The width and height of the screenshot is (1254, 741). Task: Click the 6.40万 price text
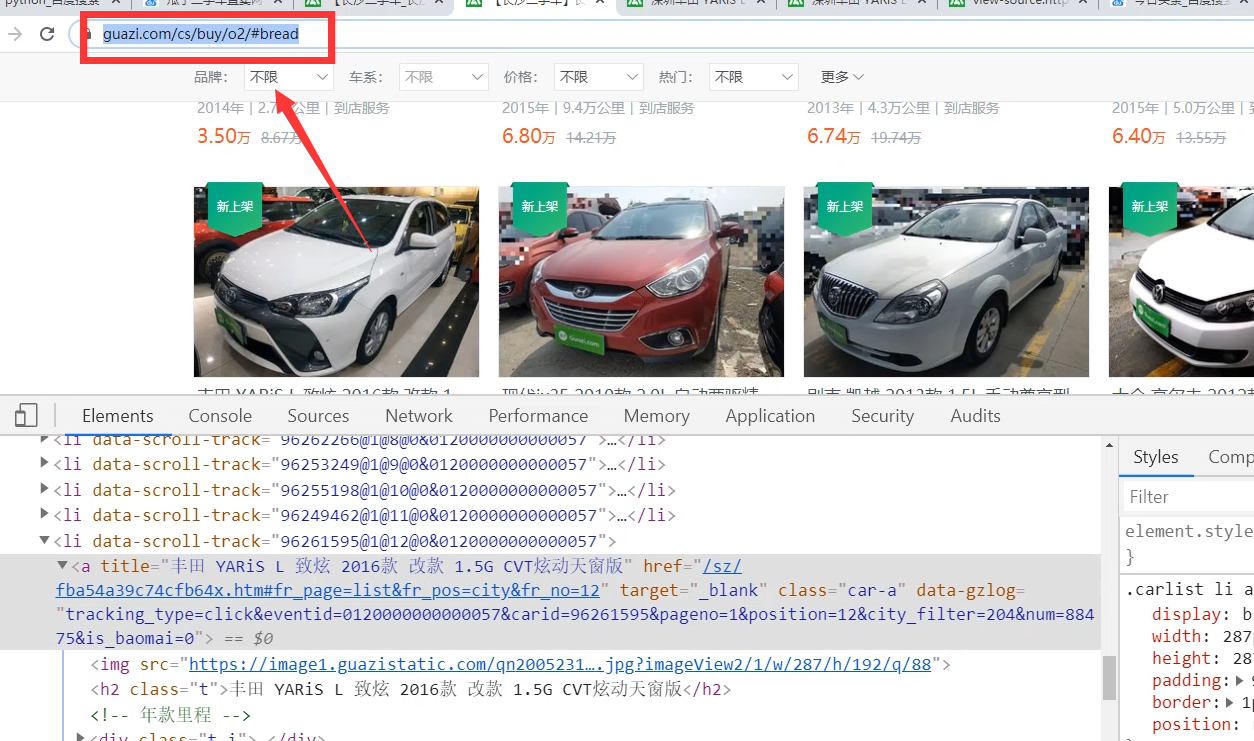pyautogui.click(x=1139, y=137)
